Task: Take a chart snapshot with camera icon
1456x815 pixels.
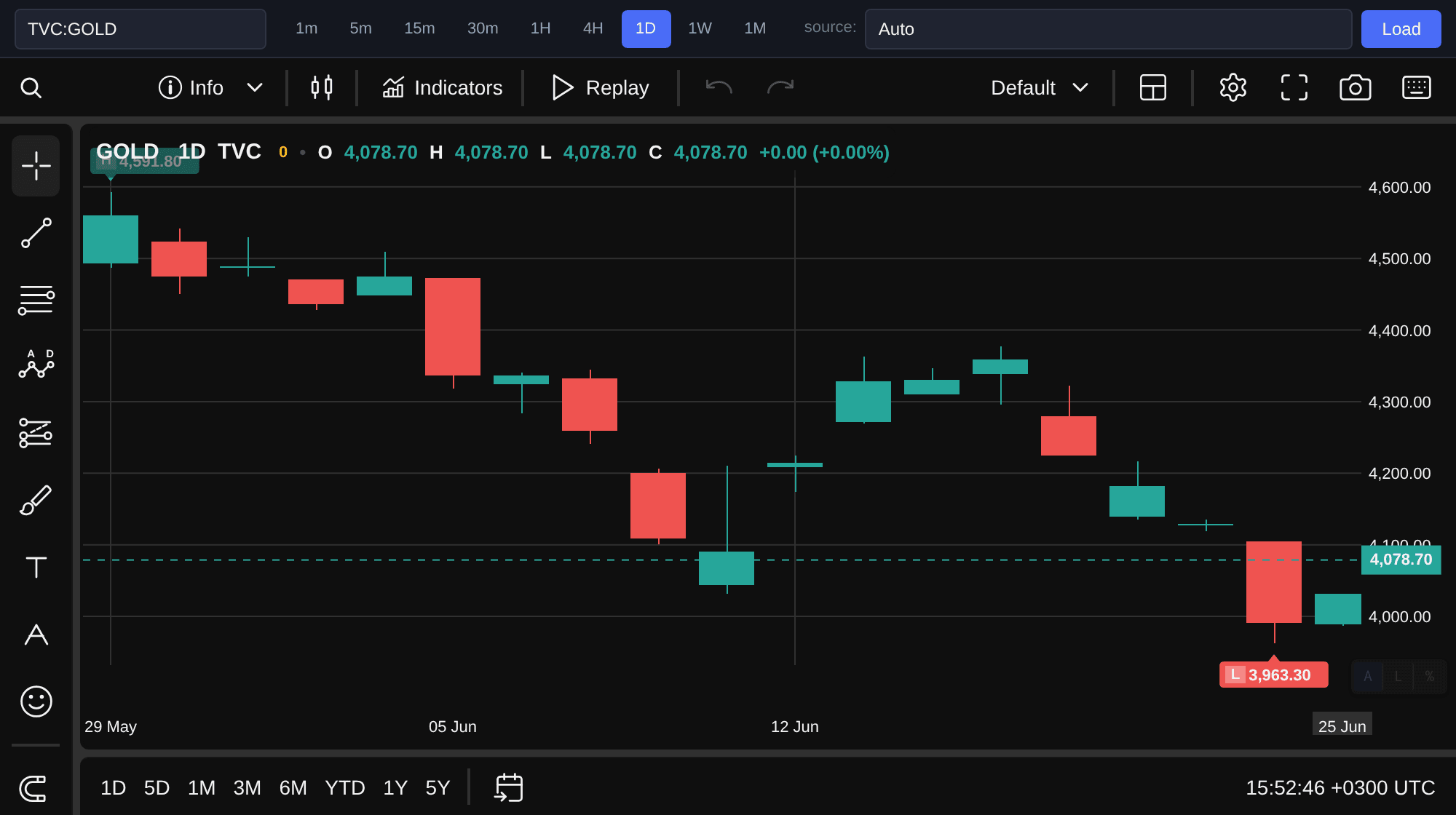Action: pyautogui.click(x=1355, y=87)
